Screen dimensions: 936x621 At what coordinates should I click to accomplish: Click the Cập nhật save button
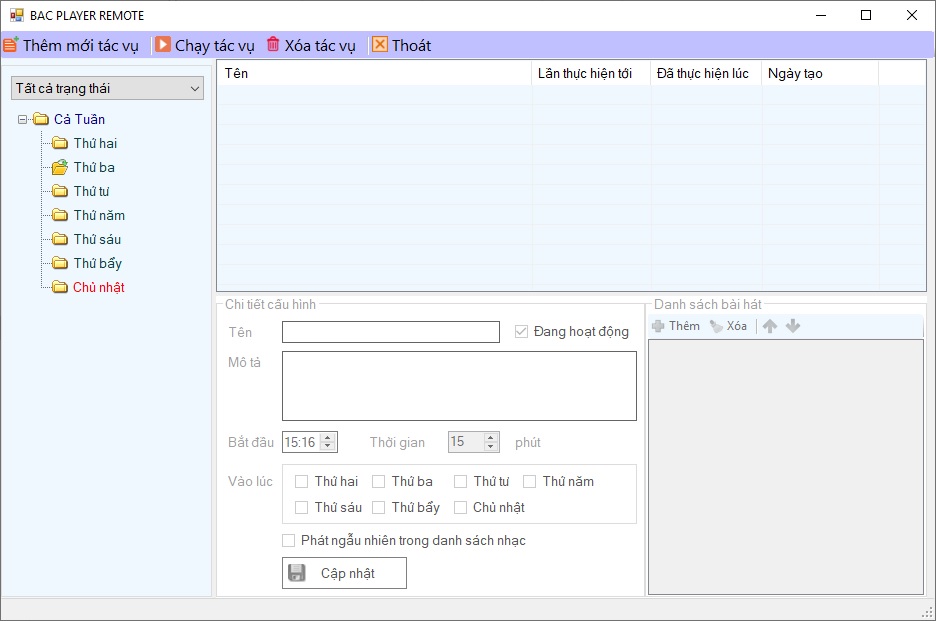coord(344,573)
